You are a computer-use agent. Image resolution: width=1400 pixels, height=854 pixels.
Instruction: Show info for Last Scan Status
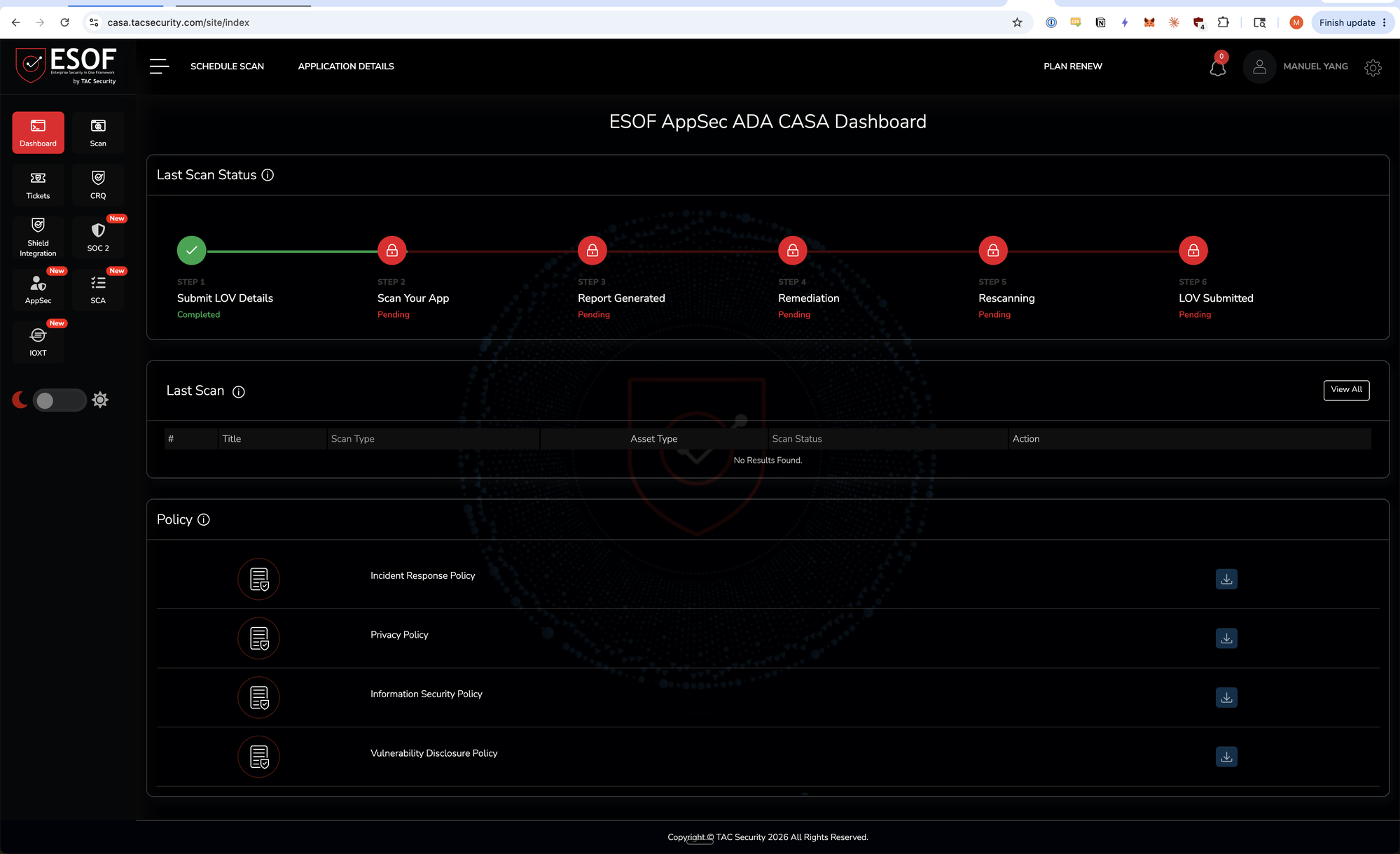pos(268,175)
